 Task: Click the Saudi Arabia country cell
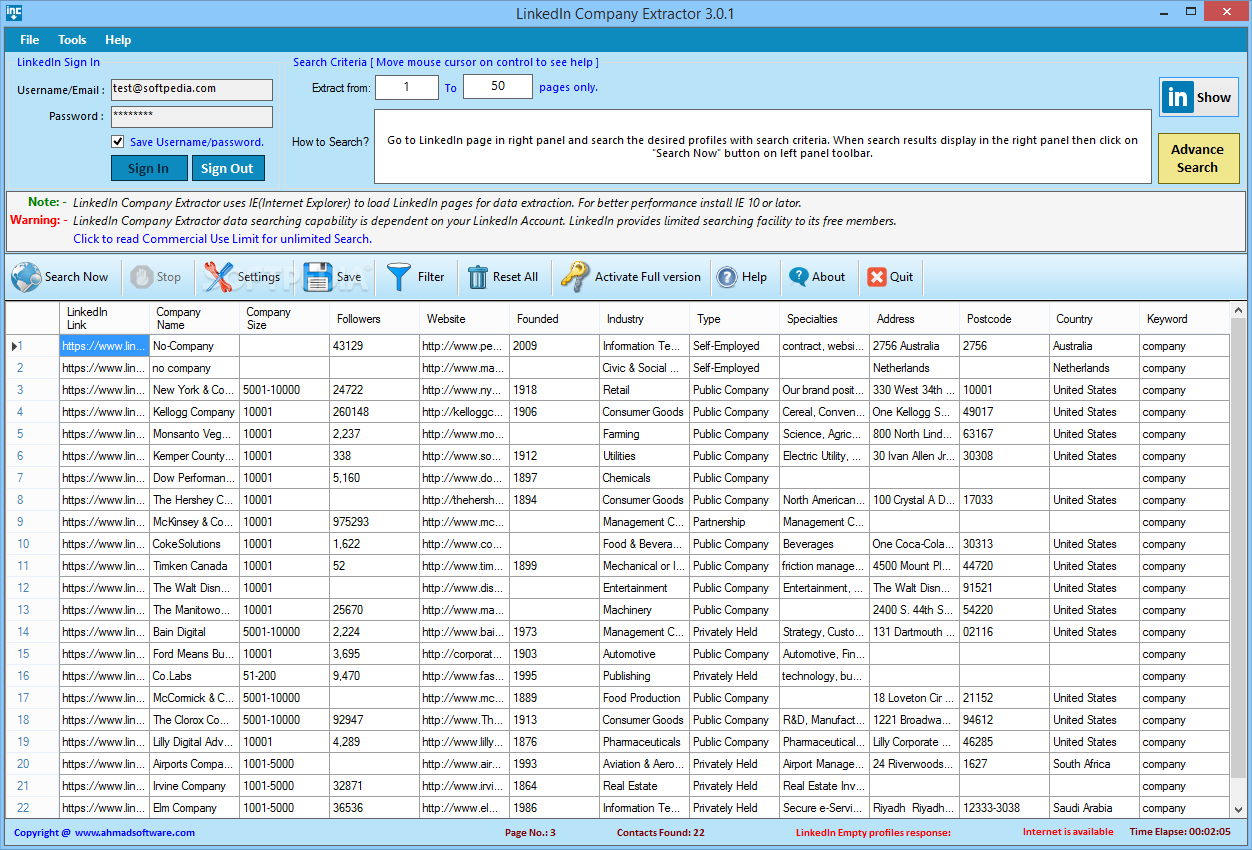1094,808
